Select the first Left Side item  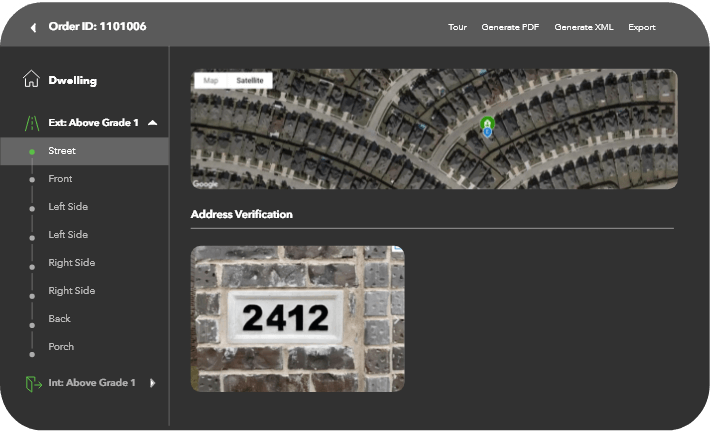[x=68, y=207]
